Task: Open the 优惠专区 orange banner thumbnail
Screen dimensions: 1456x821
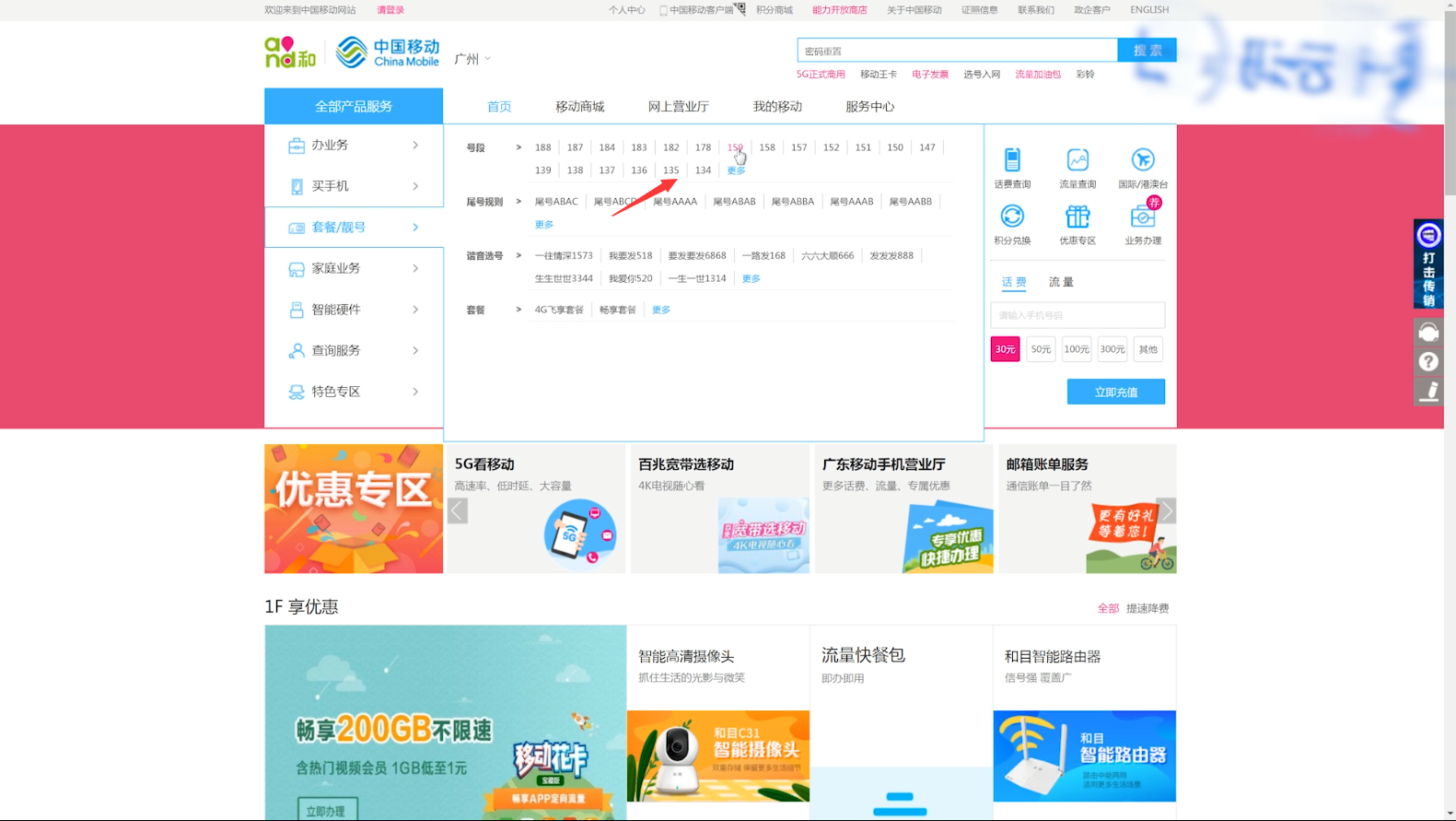Action: pyautogui.click(x=354, y=509)
